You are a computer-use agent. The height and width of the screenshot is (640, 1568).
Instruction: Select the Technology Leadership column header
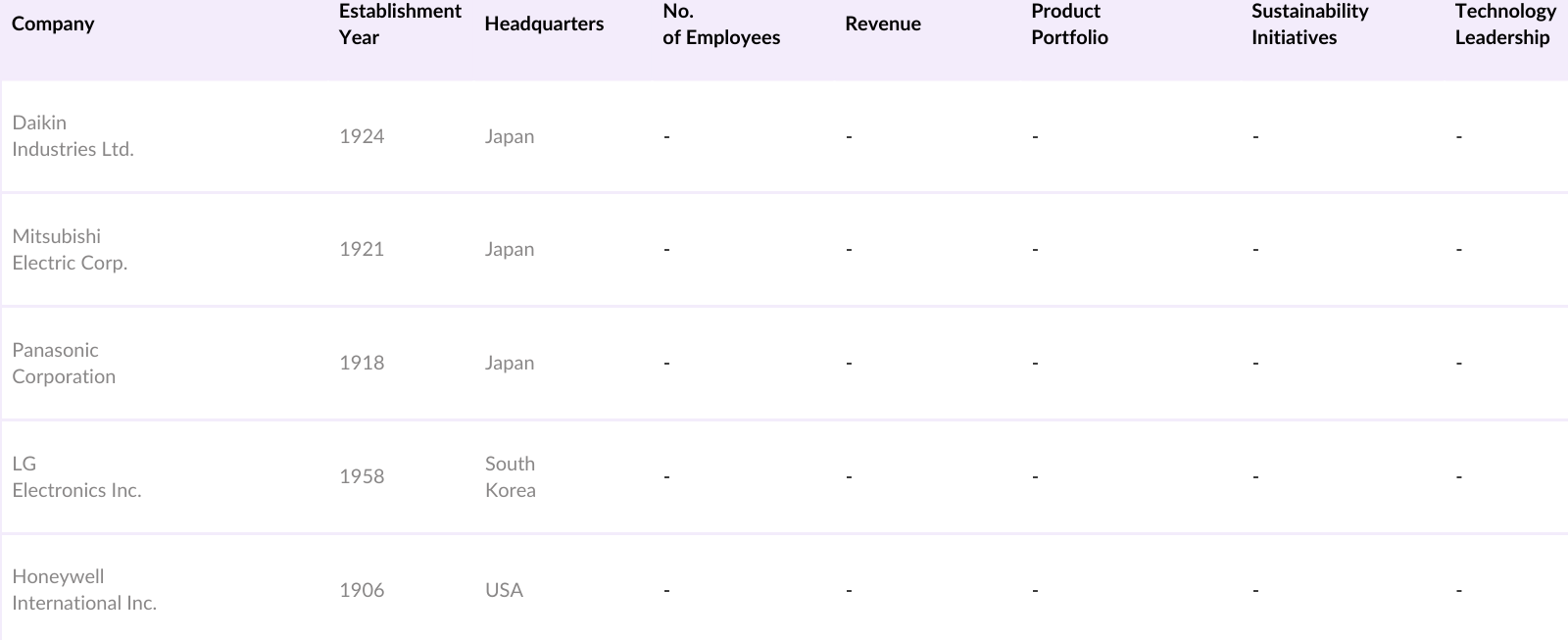click(1504, 24)
